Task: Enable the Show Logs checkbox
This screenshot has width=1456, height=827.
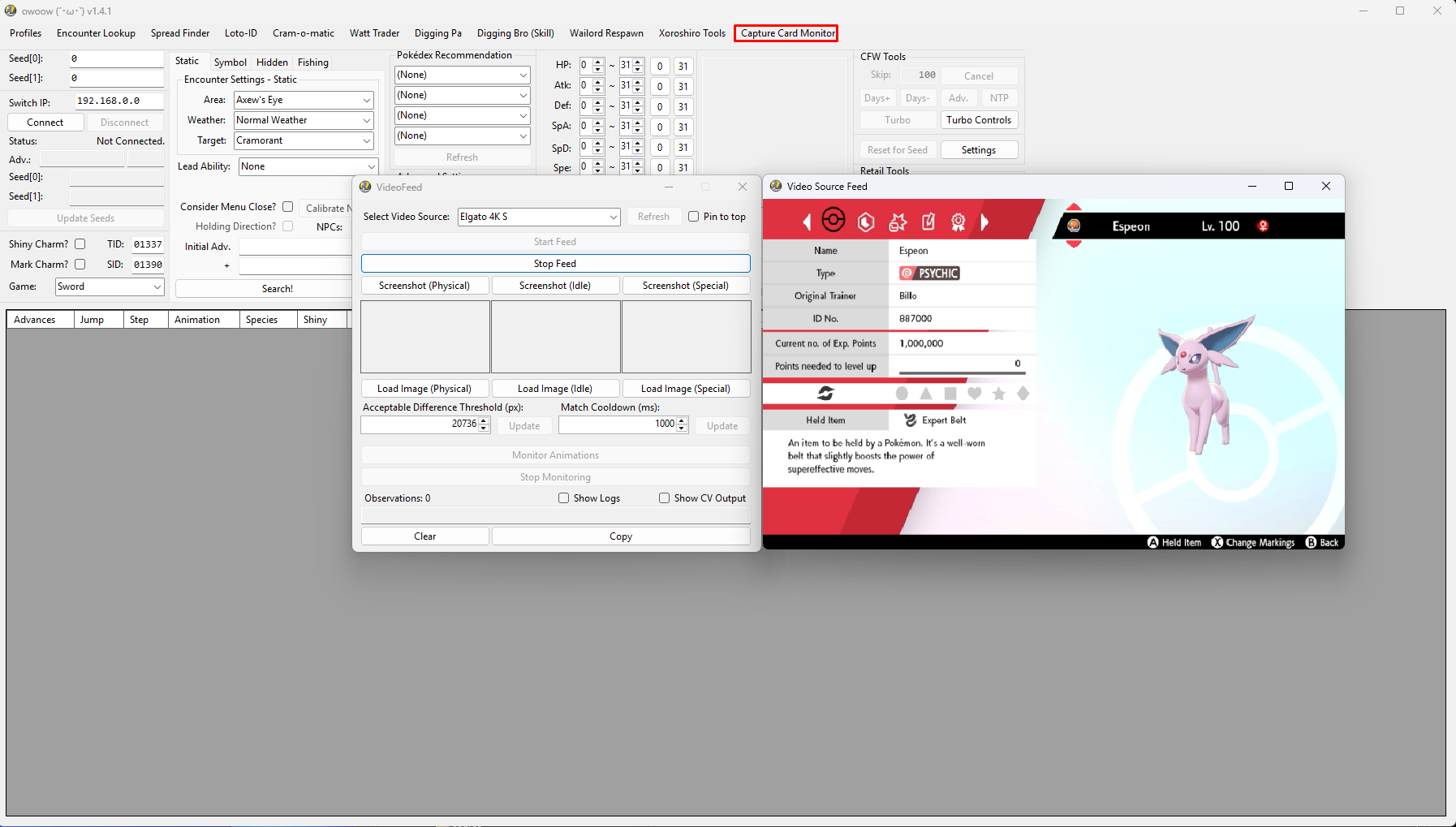Action: [x=564, y=498]
